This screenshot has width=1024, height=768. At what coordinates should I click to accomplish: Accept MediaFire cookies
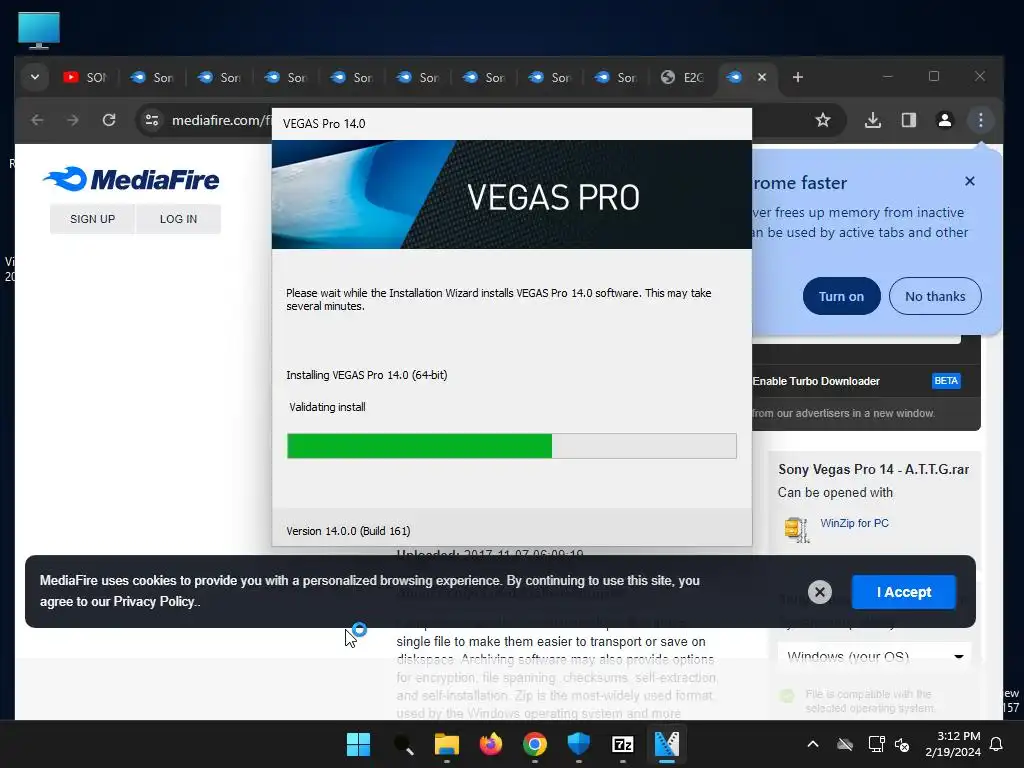903,592
